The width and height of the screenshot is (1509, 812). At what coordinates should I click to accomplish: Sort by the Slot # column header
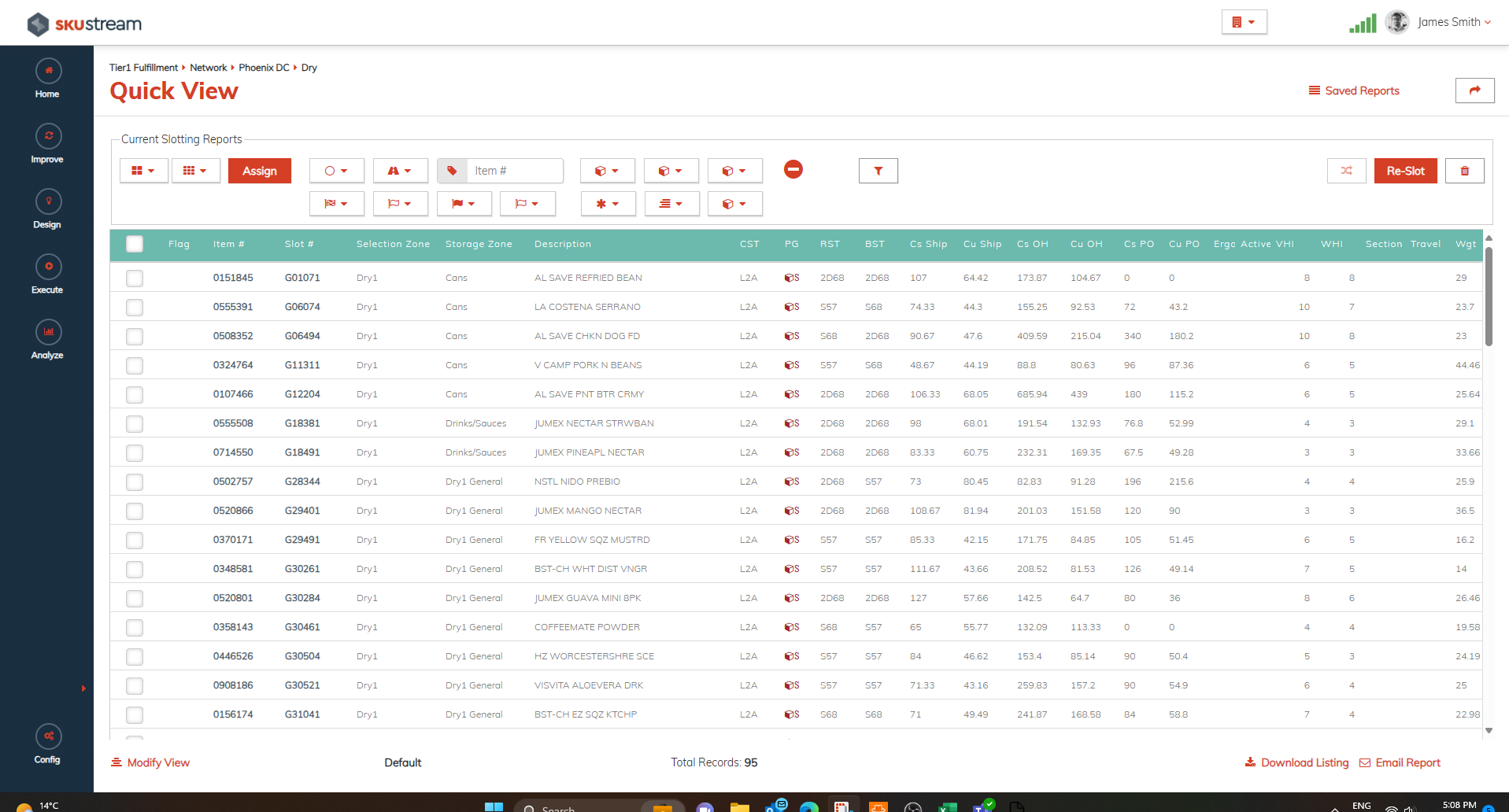click(x=299, y=244)
